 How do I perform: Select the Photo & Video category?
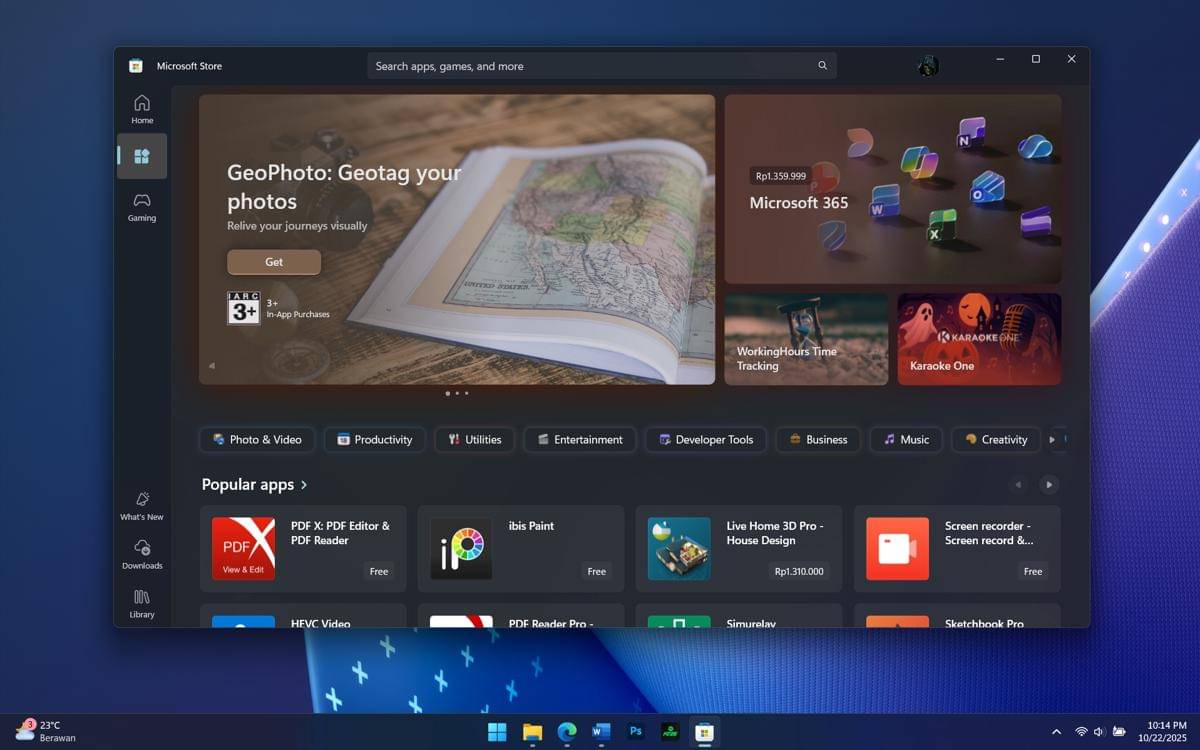257,440
